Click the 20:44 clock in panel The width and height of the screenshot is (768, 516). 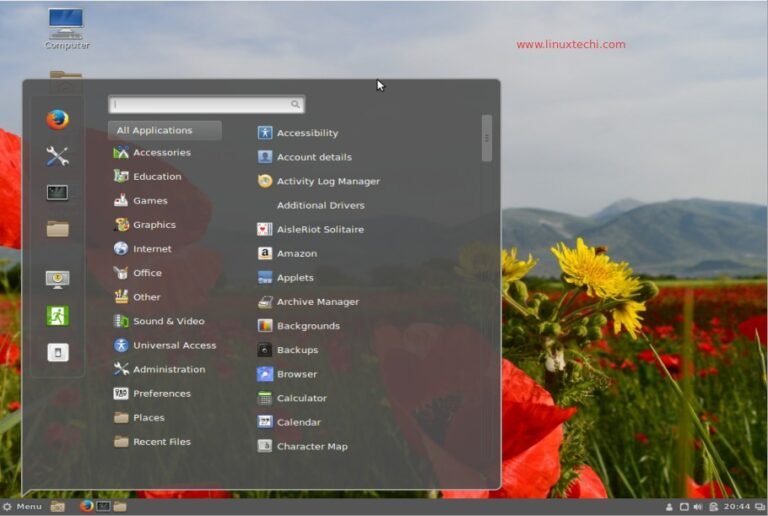click(737, 507)
